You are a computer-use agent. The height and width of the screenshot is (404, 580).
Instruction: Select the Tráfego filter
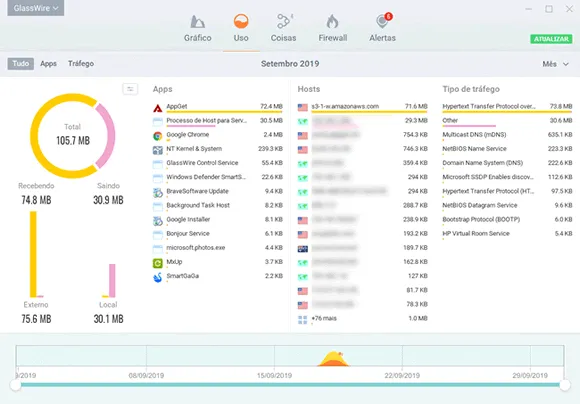81,64
